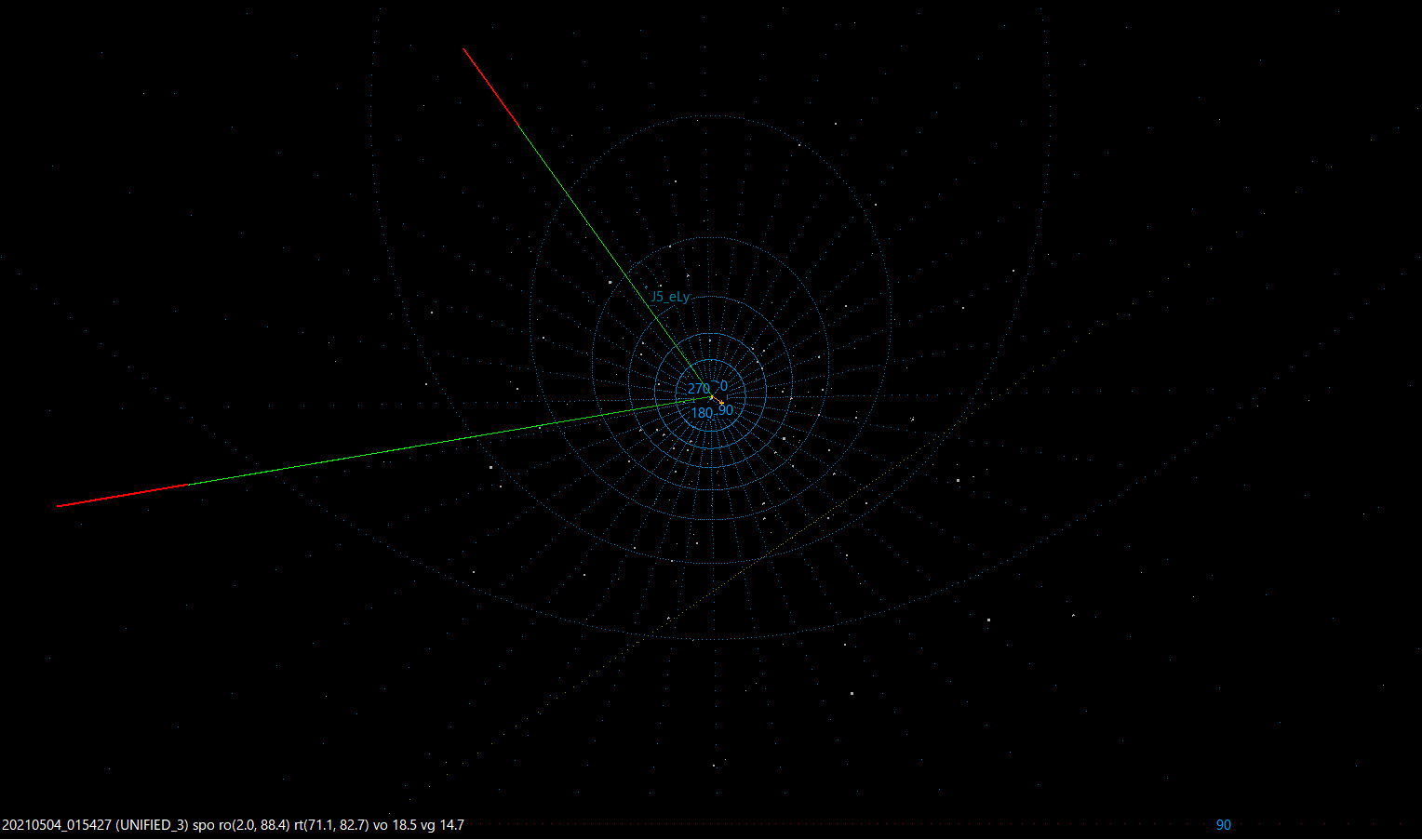The height and width of the screenshot is (840, 1422).
Task: Click the vg 14.7 velocity value
Action: [442, 825]
